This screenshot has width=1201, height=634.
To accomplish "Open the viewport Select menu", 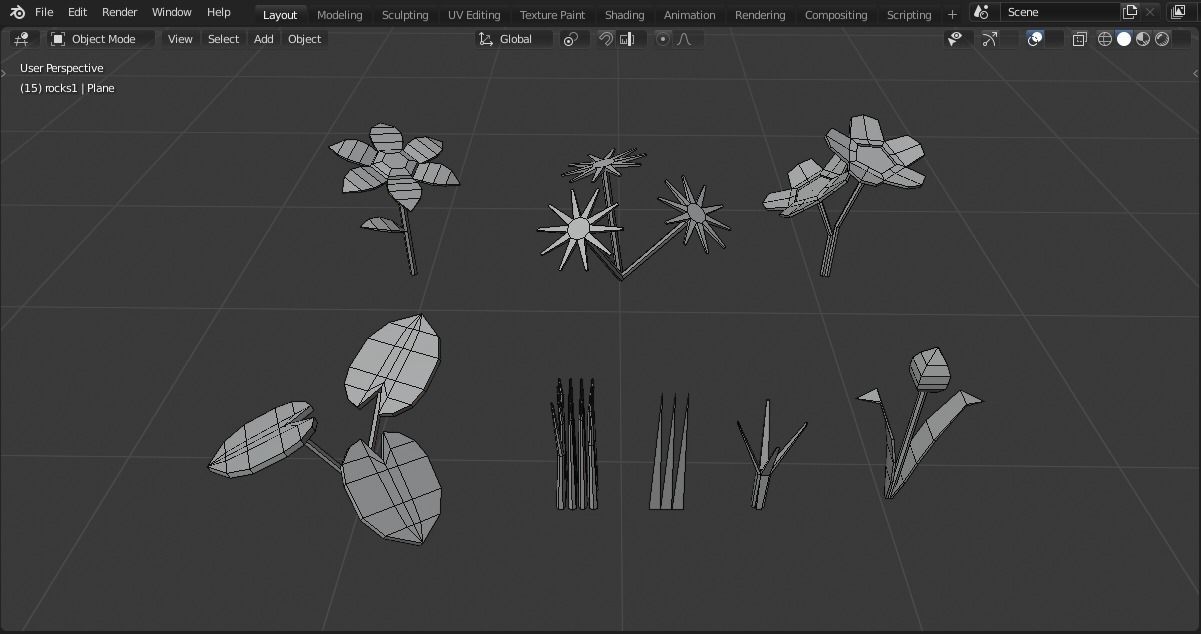I will (223, 39).
